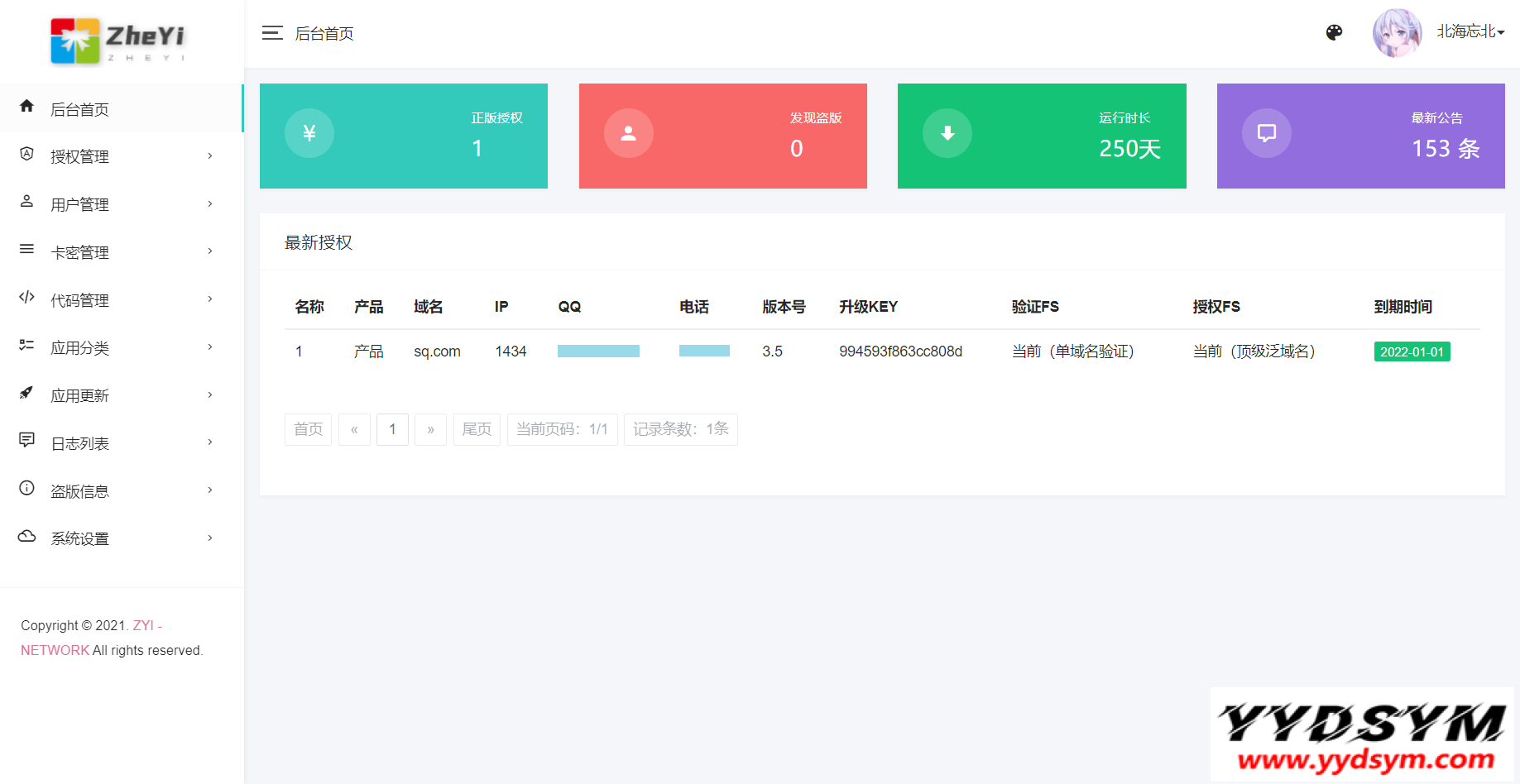Open the 北海忘北 user dropdown

(x=1470, y=32)
